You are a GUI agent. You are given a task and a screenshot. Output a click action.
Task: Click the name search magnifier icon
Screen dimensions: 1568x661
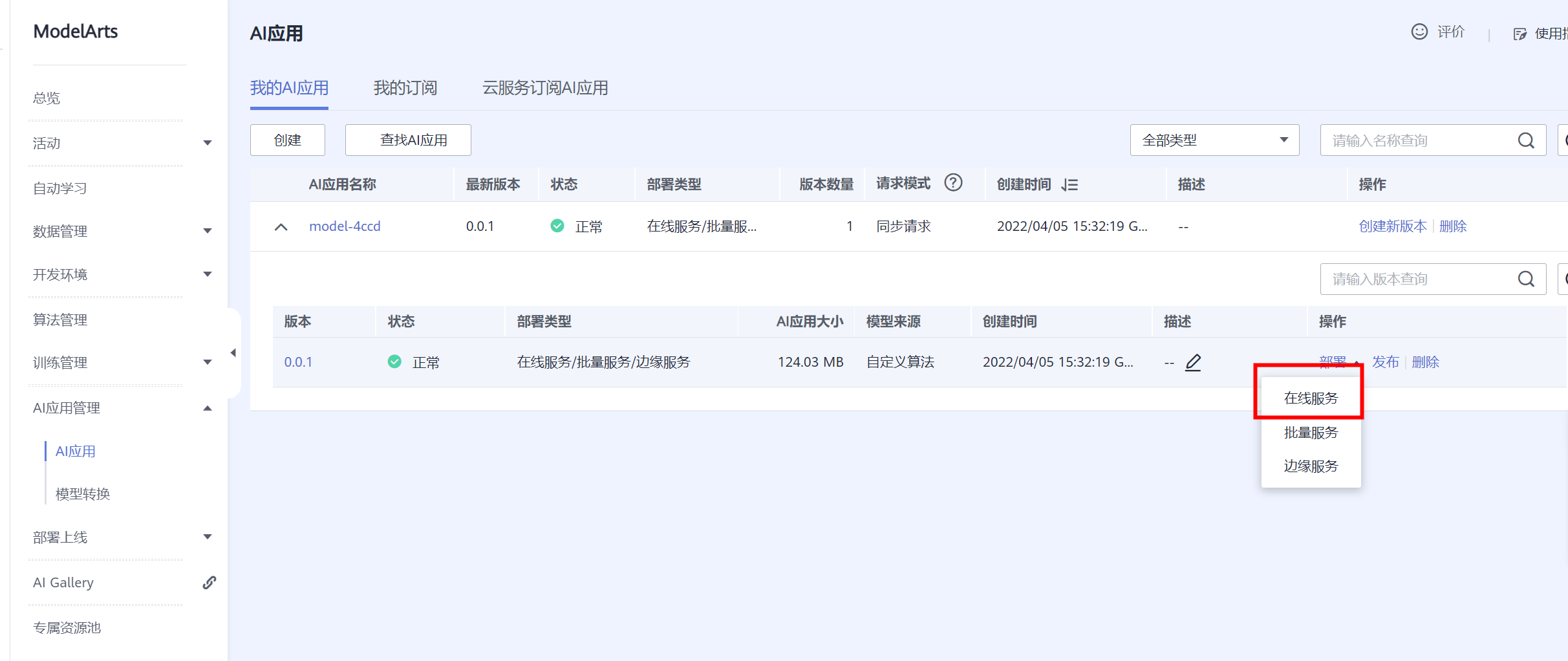(1527, 140)
